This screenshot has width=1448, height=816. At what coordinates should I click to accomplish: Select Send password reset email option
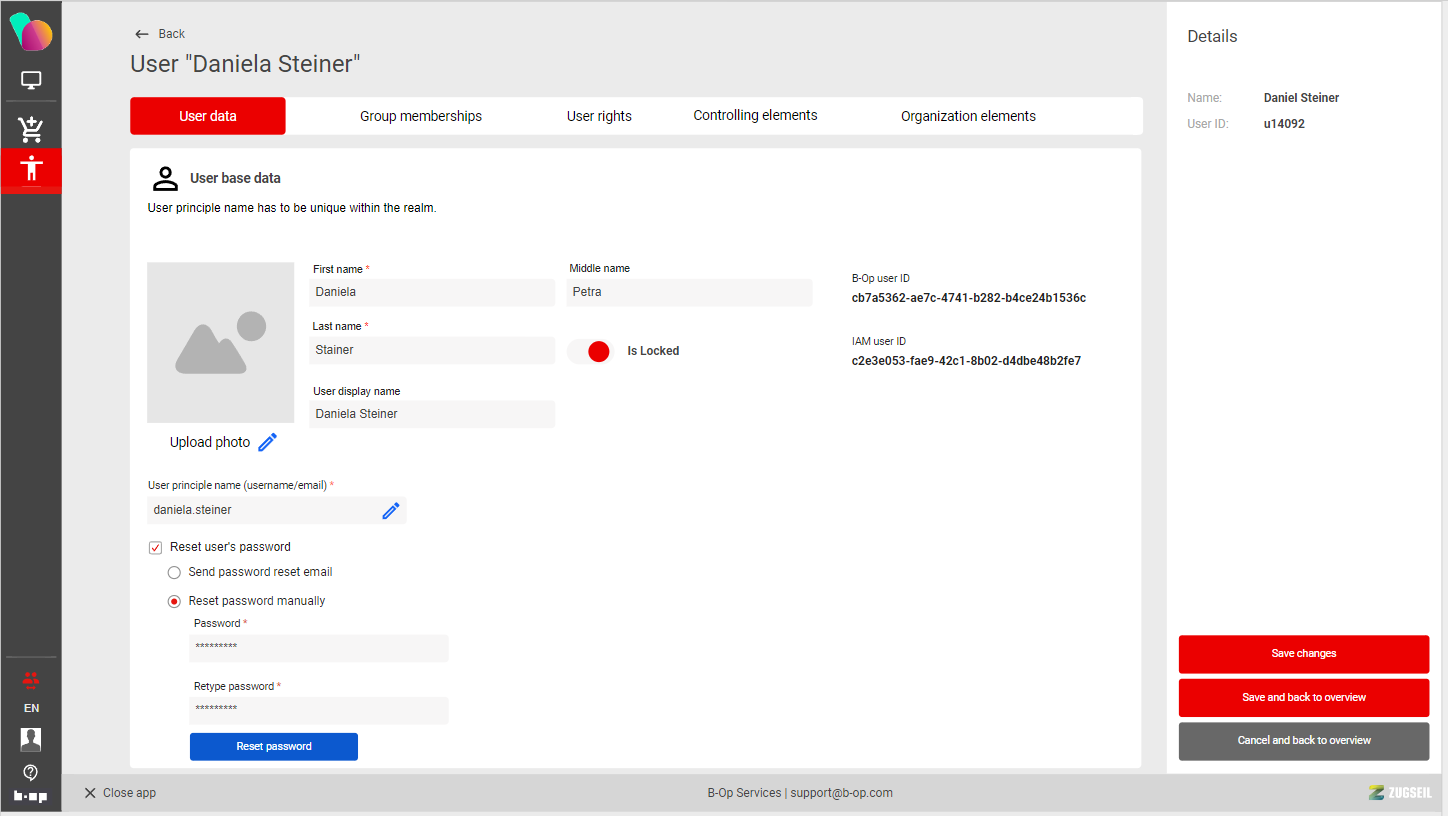(174, 572)
